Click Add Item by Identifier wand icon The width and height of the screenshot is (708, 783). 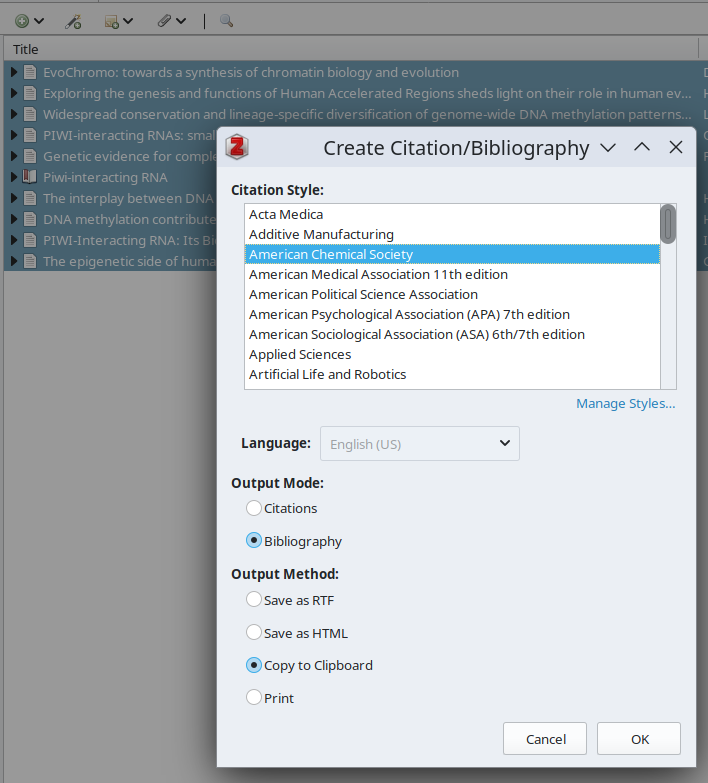73,21
